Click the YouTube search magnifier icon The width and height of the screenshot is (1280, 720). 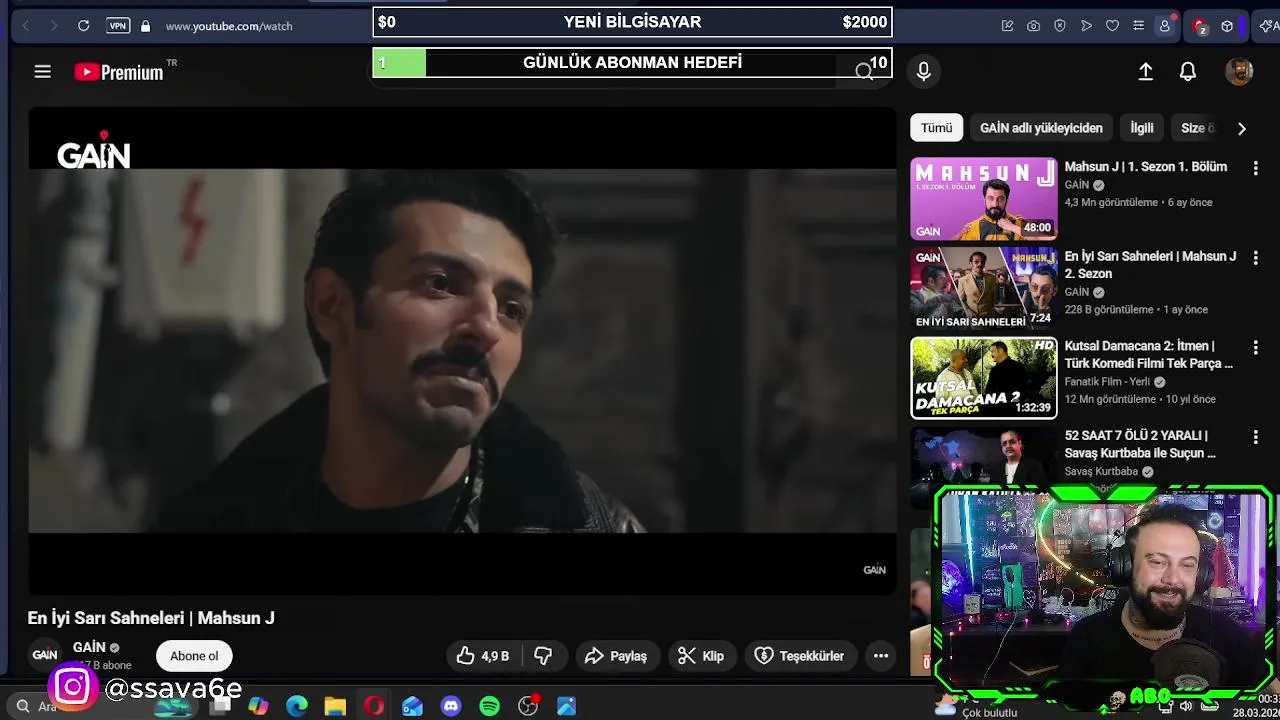tap(864, 71)
